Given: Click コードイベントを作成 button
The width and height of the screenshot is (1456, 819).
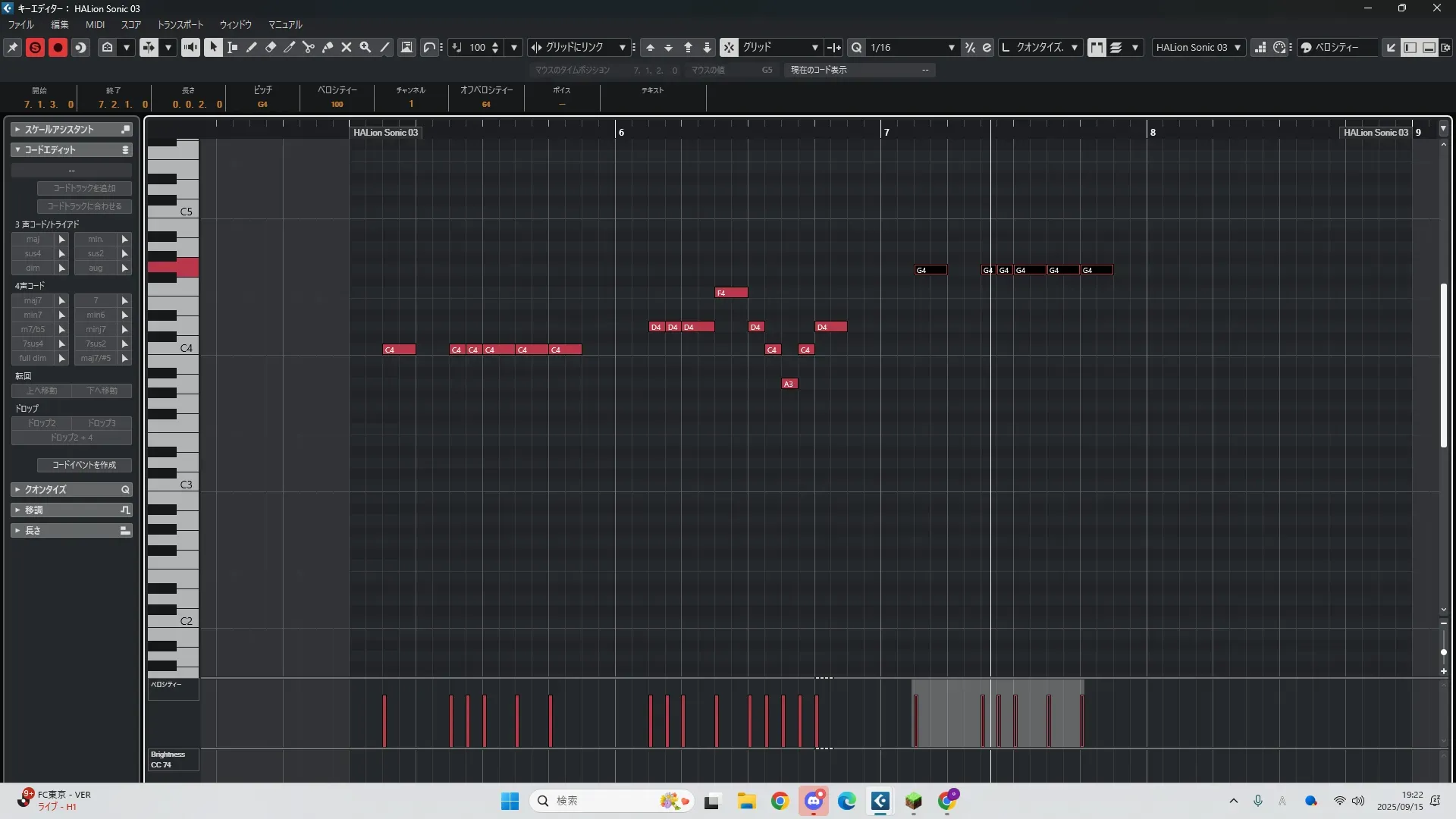Looking at the screenshot, I should [x=84, y=465].
